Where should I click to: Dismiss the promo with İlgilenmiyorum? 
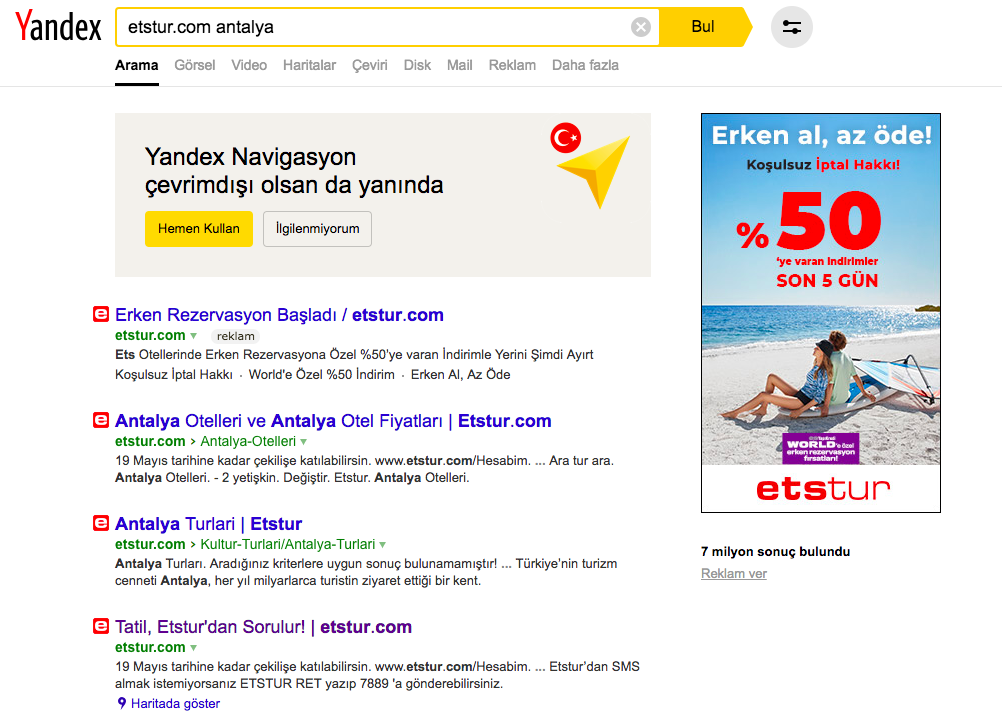tap(318, 229)
